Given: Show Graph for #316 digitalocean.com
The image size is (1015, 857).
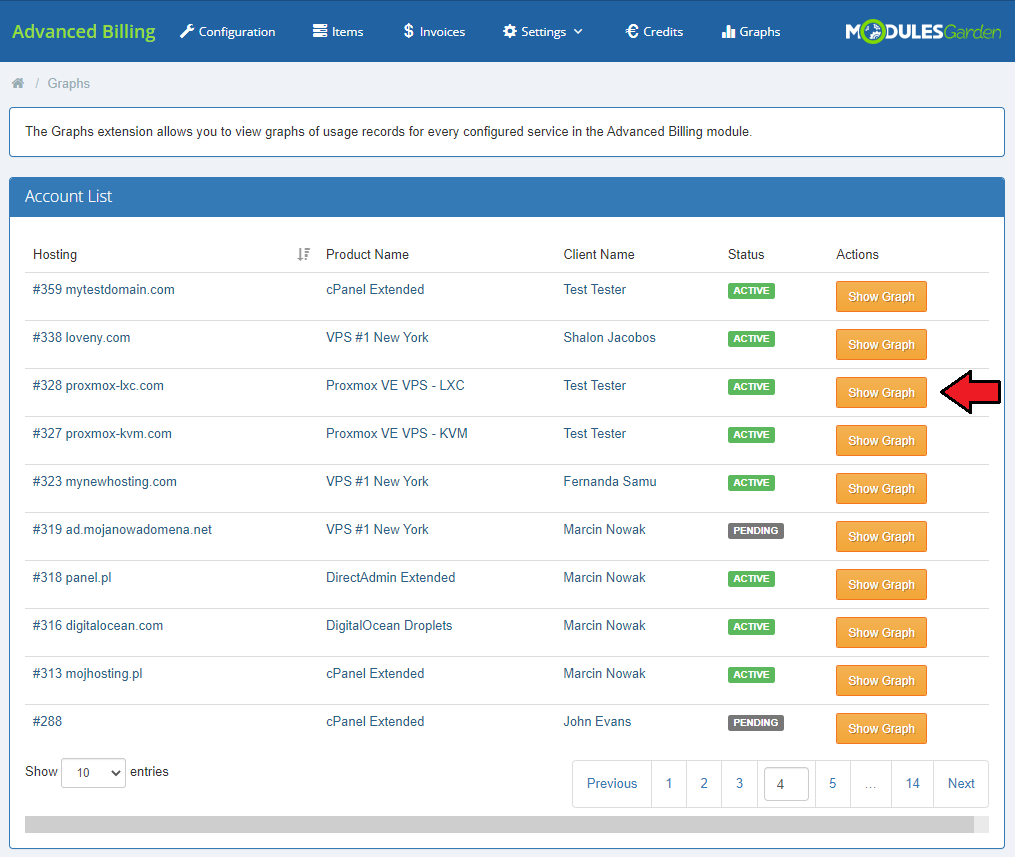Looking at the screenshot, I should point(881,632).
